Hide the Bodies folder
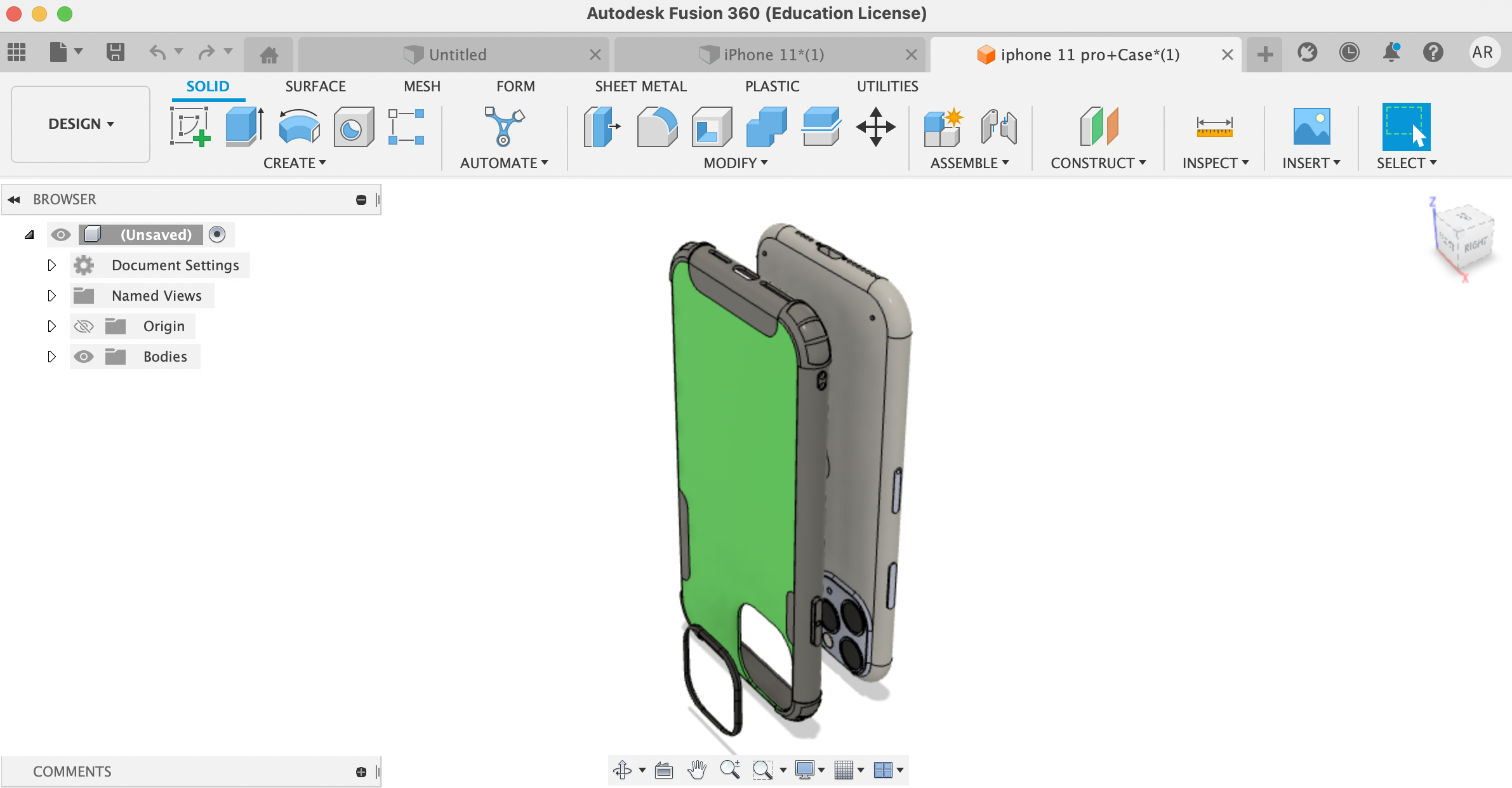 point(84,357)
